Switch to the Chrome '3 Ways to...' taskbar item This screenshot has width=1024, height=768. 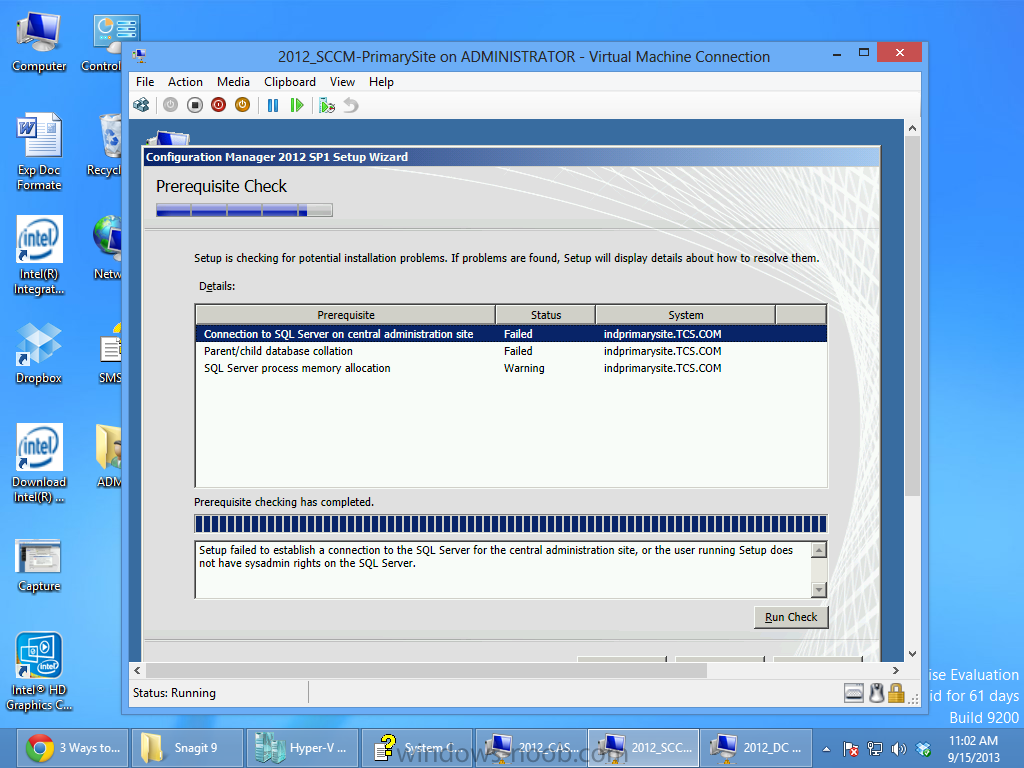73,748
